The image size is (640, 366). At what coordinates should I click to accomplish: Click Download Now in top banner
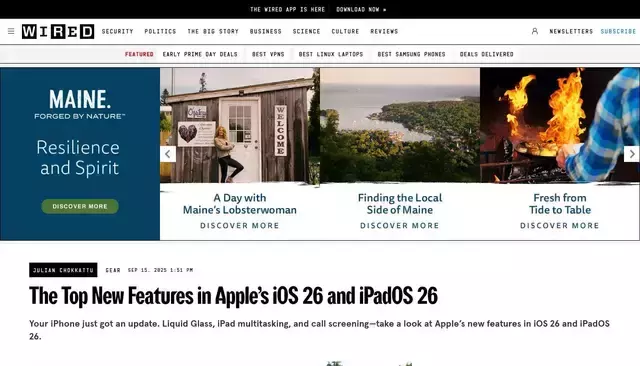(x=361, y=9)
